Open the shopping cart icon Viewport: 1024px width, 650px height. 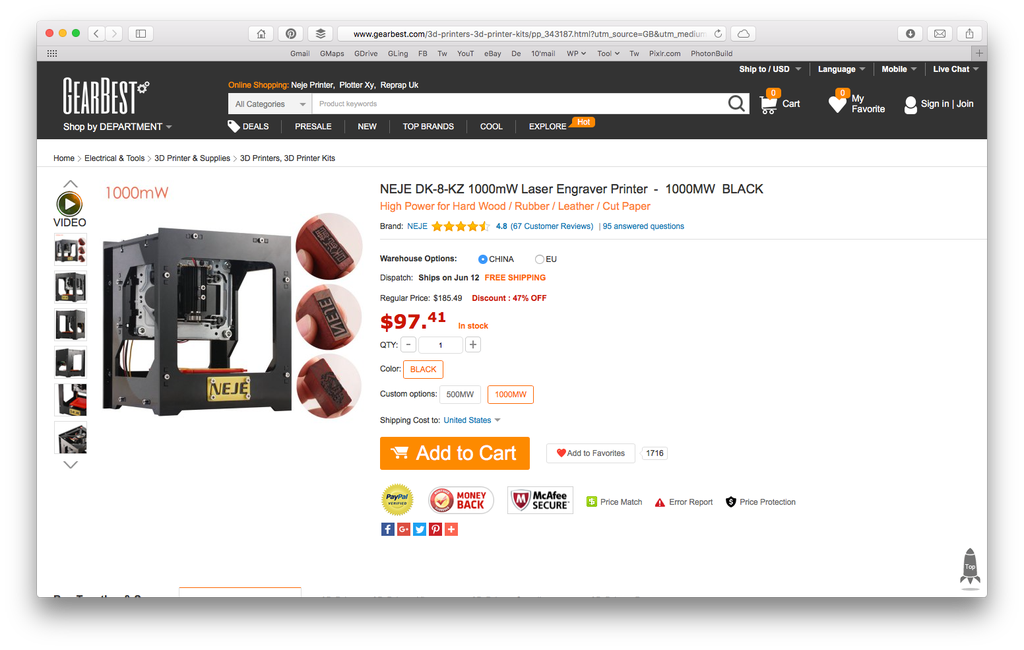769,104
